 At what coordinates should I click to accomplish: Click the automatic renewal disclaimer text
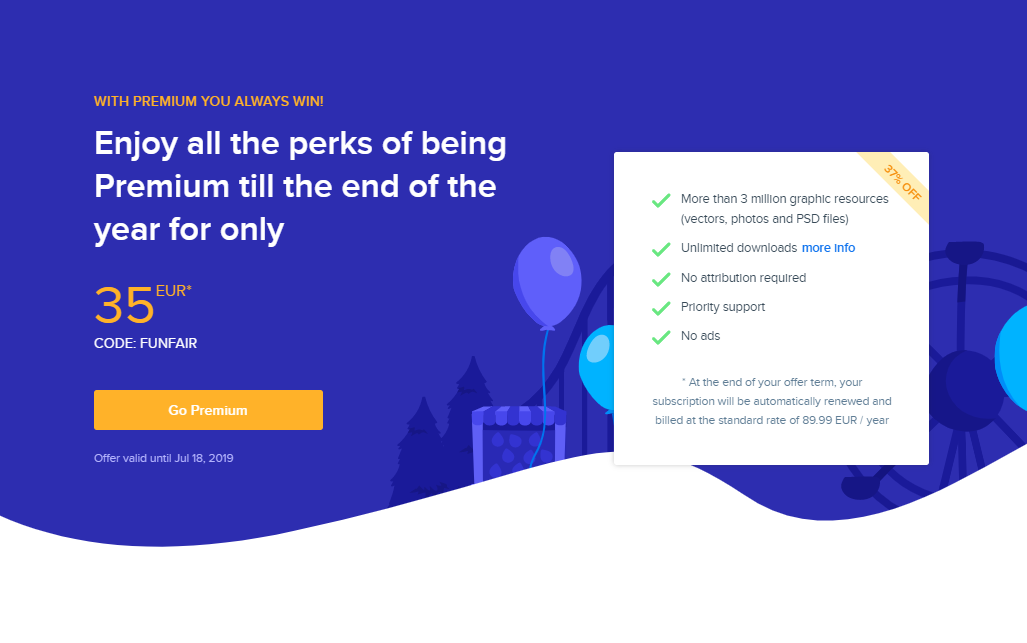770,401
